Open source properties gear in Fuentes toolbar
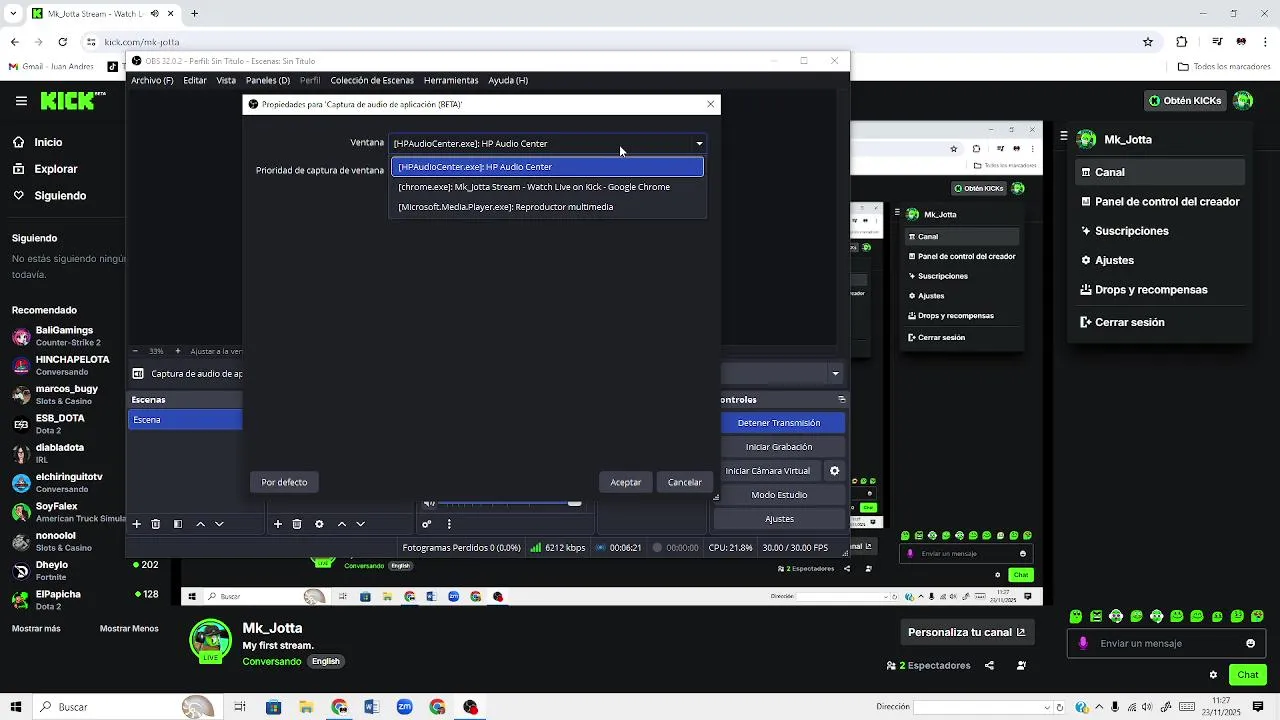This screenshot has width=1280, height=720. 319,524
